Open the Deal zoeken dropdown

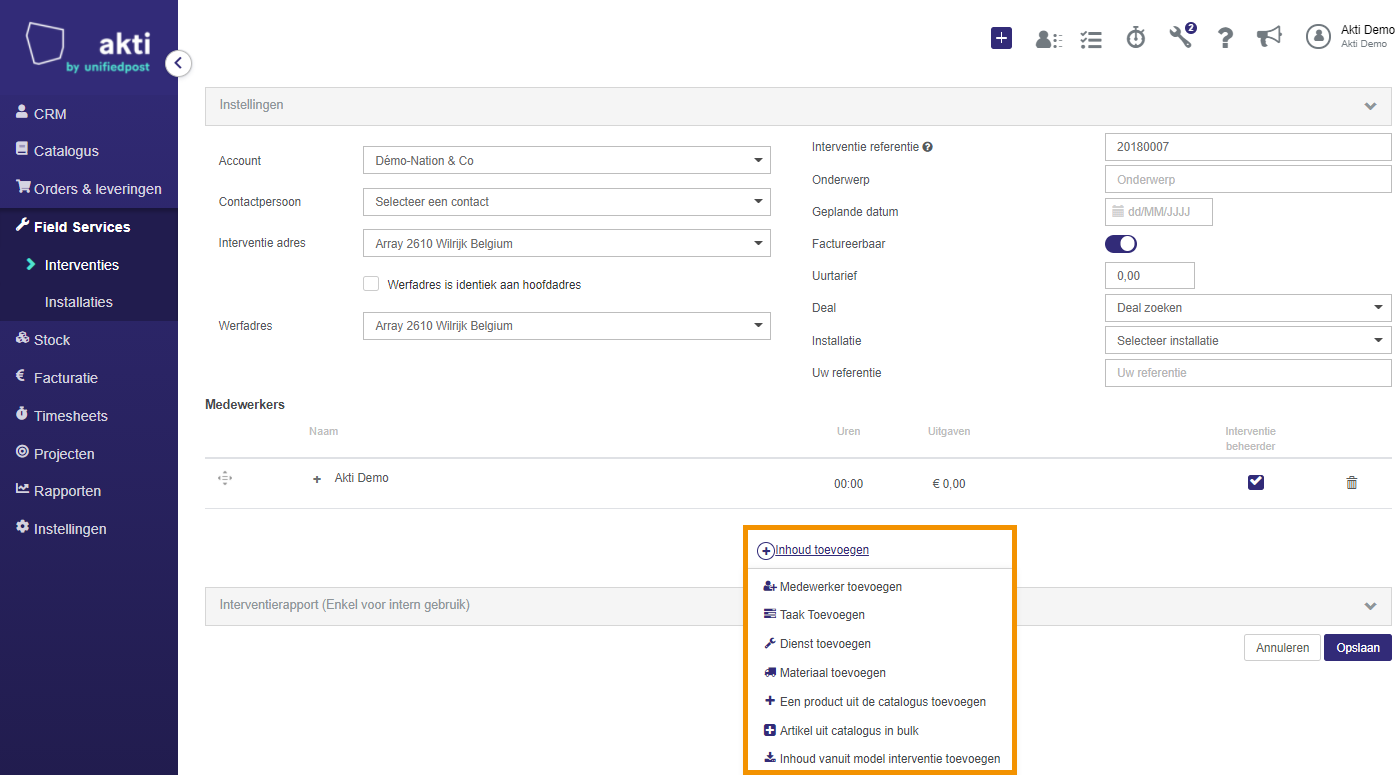click(x=1248, y=308)
